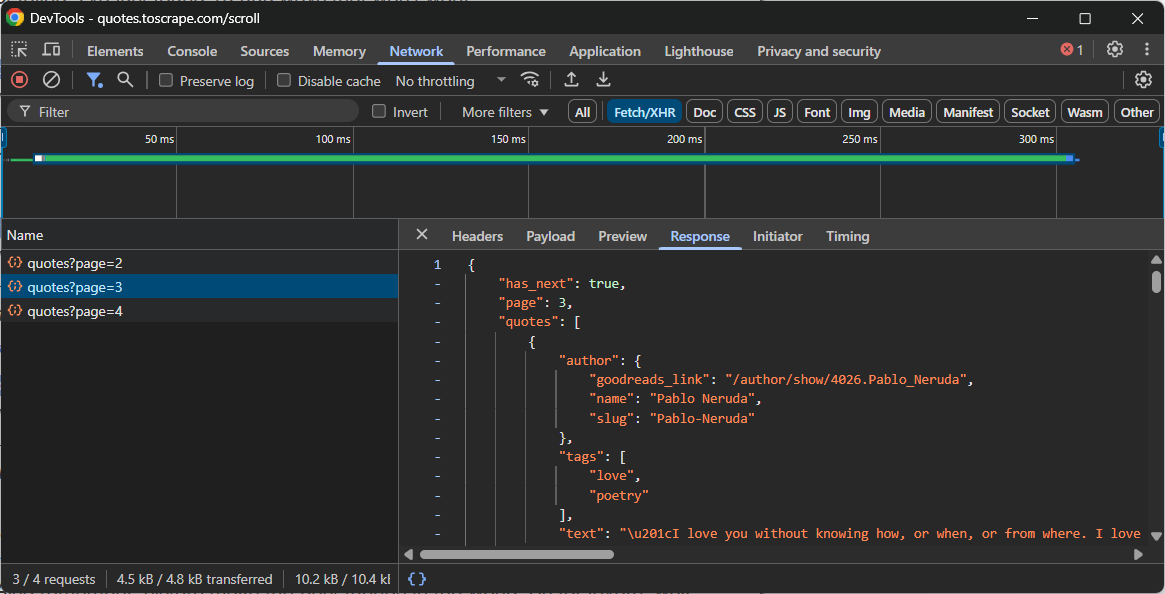Filter requests by Manifest type

click(x=967, y=112)
